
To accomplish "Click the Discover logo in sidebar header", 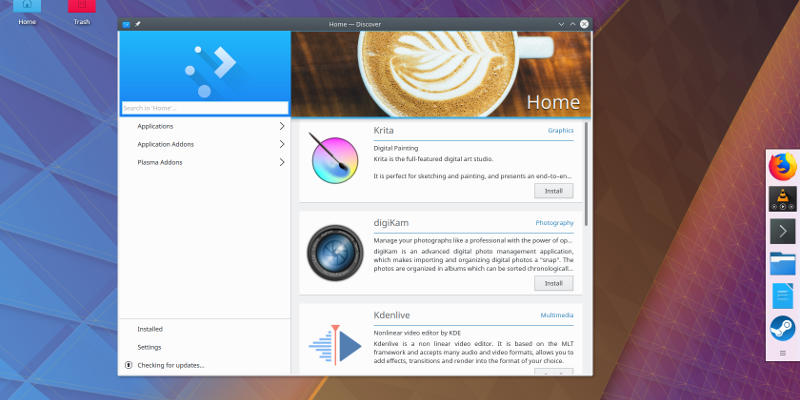I will click(x=210, y=70).
